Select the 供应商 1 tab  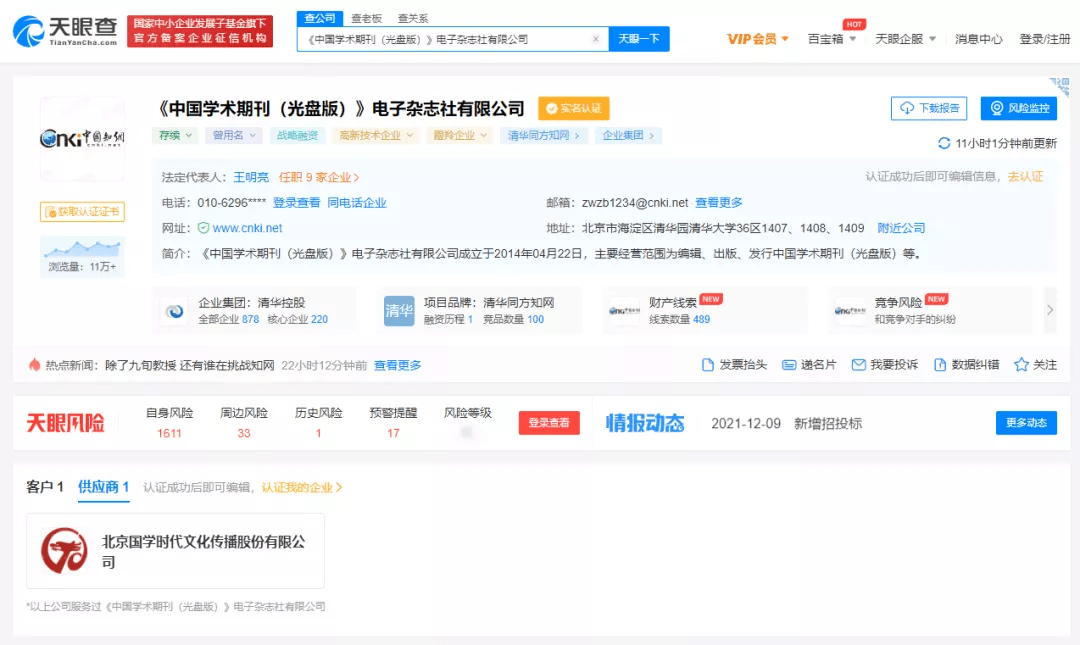103,487
